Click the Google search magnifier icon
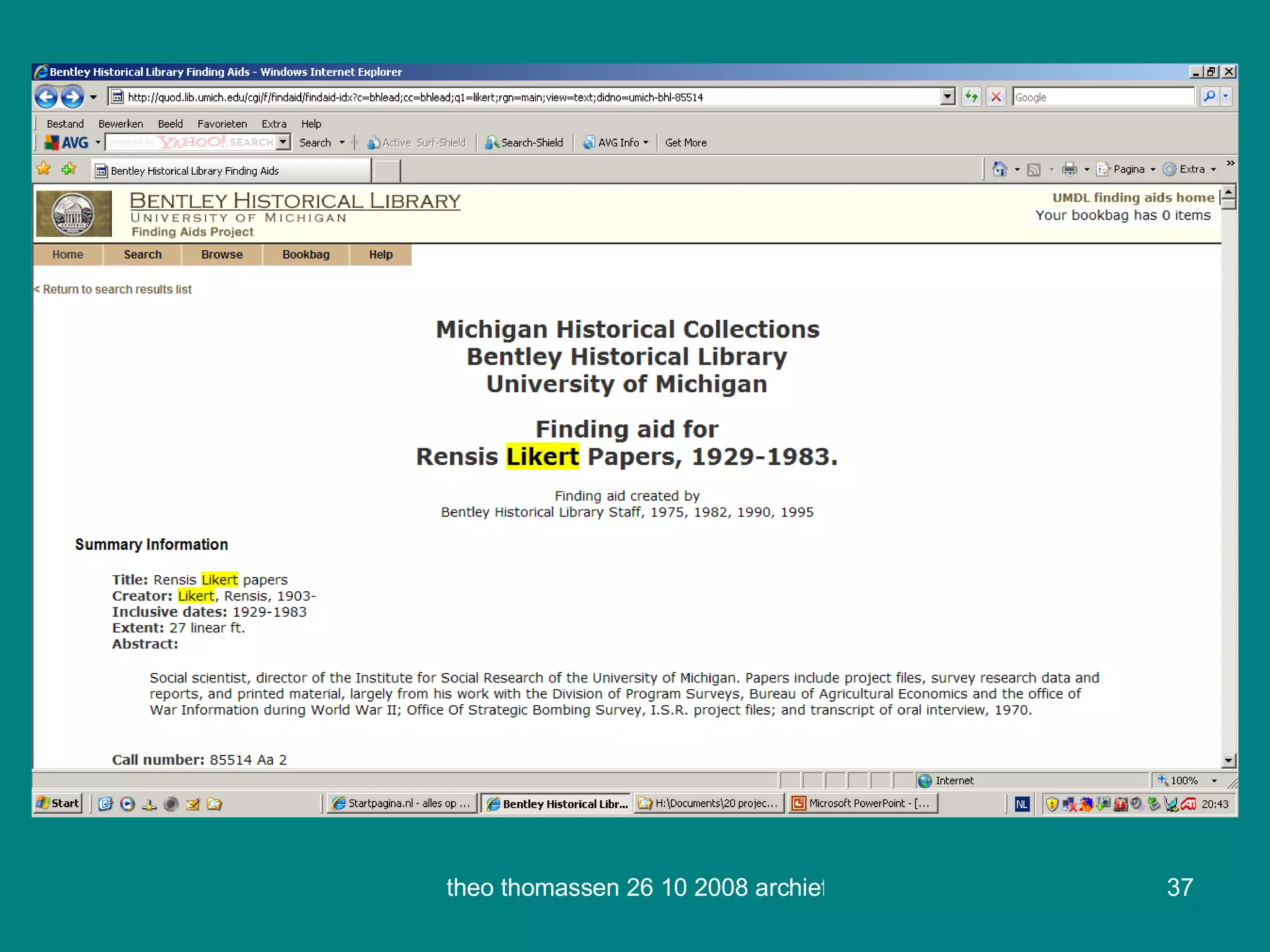The height and width of the screenshot is (952, 1270). (x=1209, y=97)
